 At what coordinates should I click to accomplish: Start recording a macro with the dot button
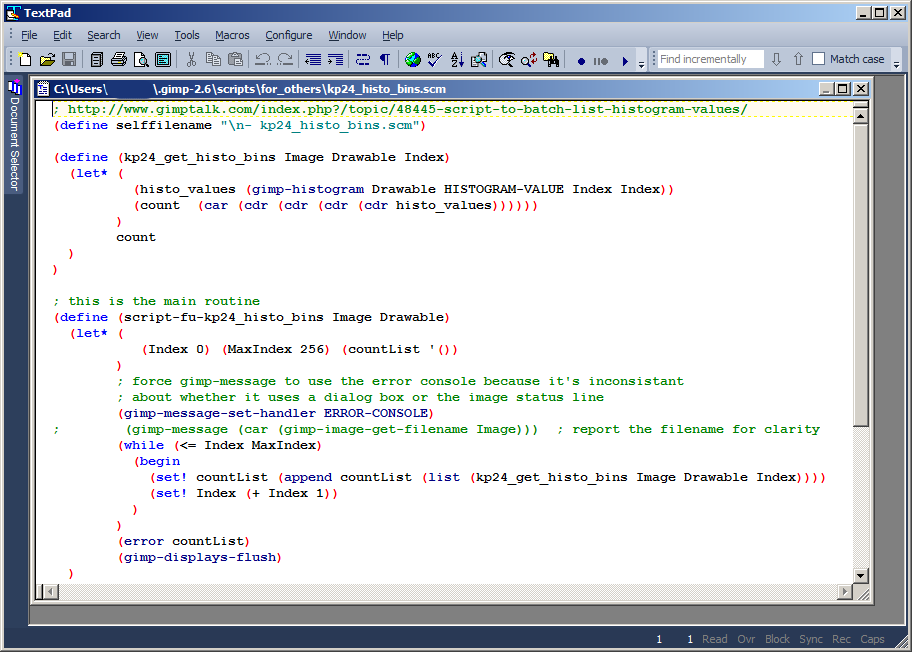[x=581, y=61]
